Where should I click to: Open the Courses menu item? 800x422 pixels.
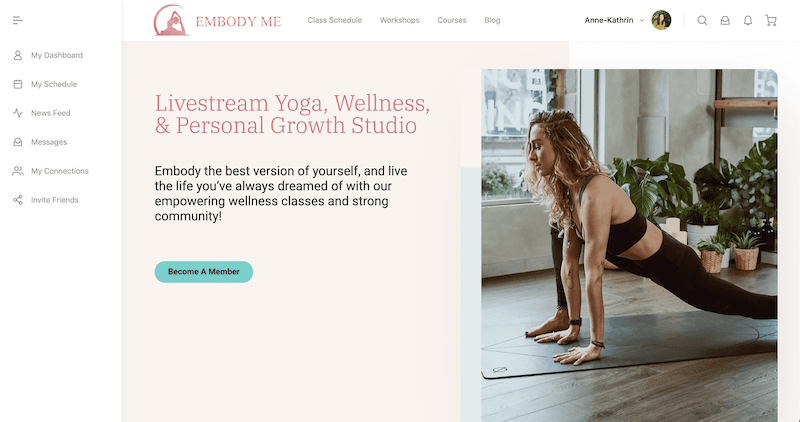452,20
